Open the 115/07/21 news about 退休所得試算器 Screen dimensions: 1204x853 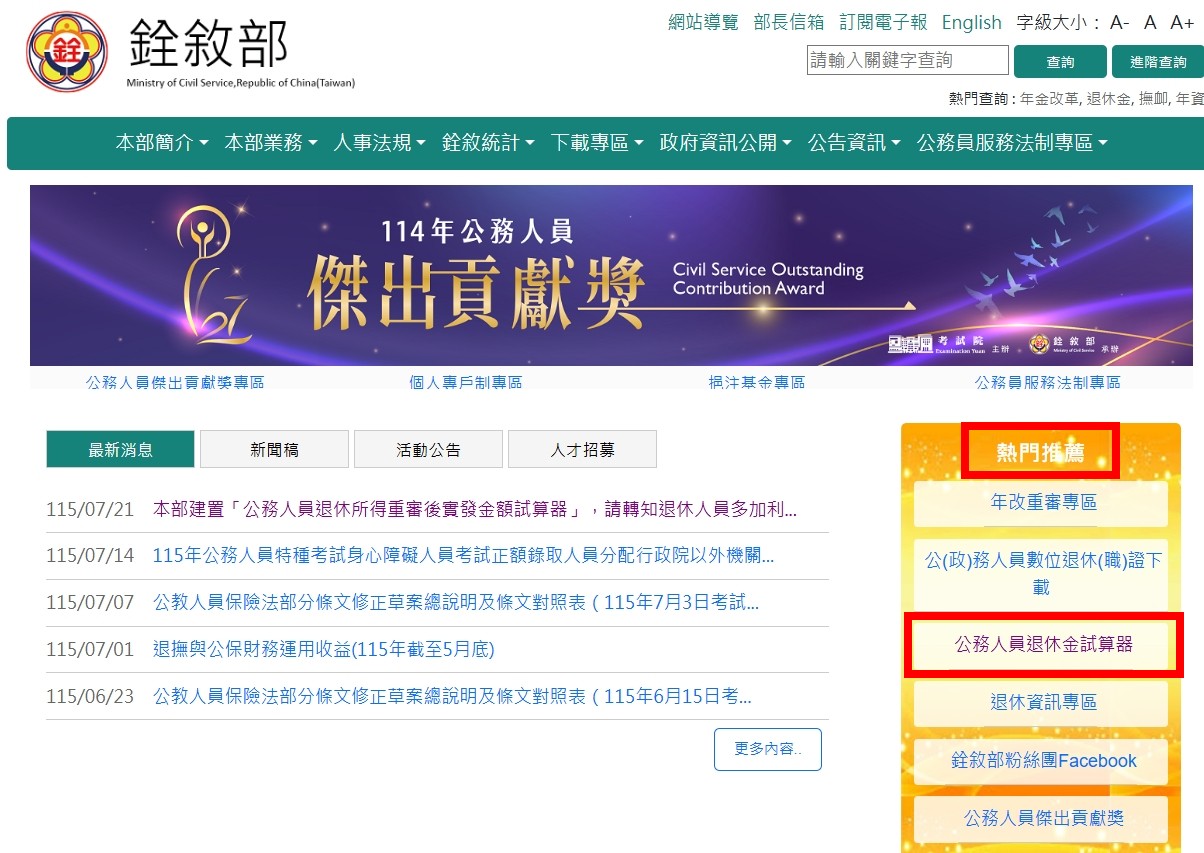[475, 509]
